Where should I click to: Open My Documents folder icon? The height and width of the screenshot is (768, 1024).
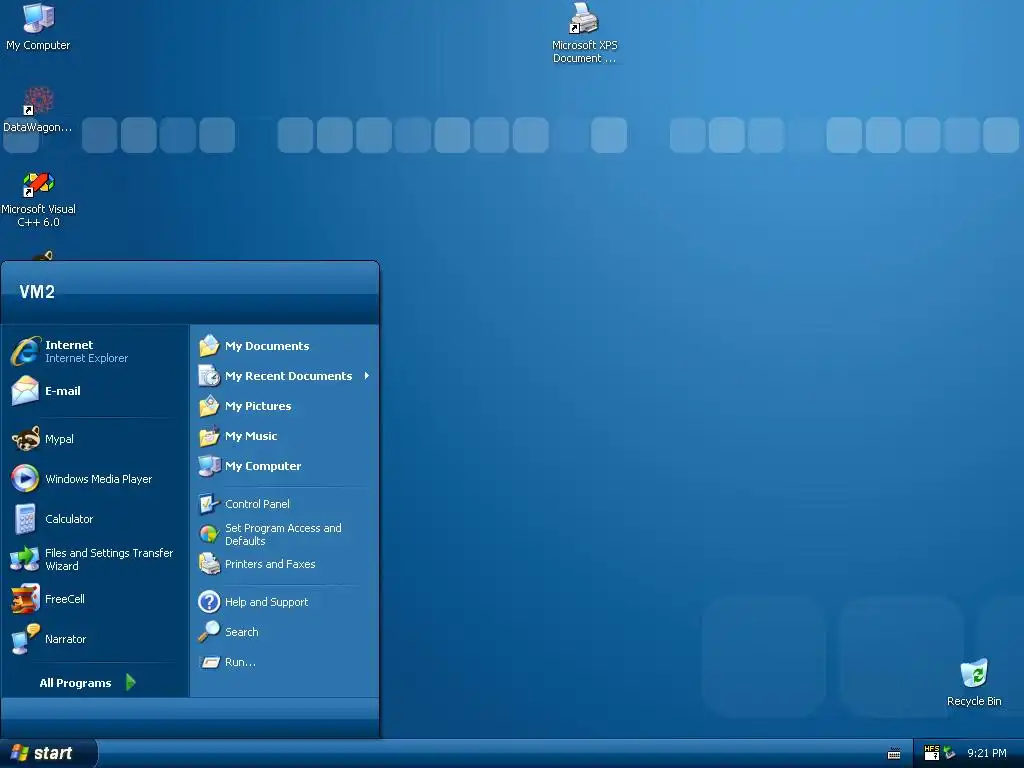(209, 345)
